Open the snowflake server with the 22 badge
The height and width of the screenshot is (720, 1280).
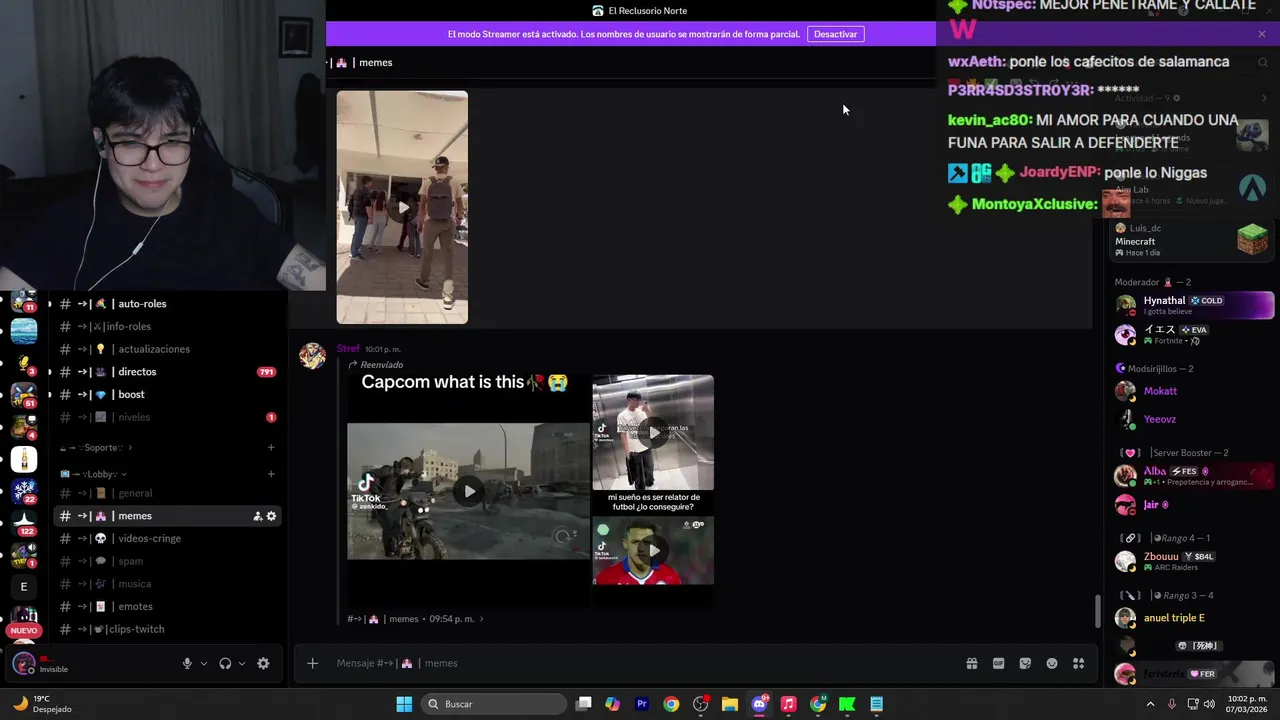click(x=24, y=490)
